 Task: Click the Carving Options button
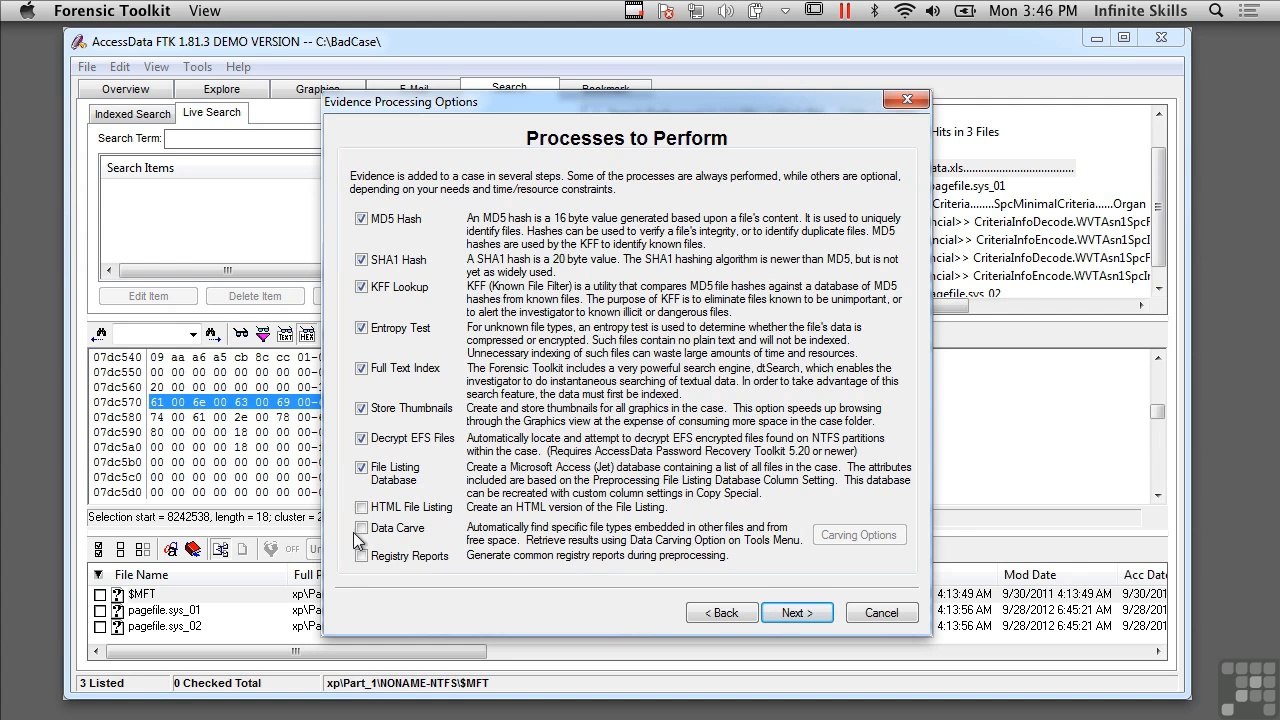point(859,535)
